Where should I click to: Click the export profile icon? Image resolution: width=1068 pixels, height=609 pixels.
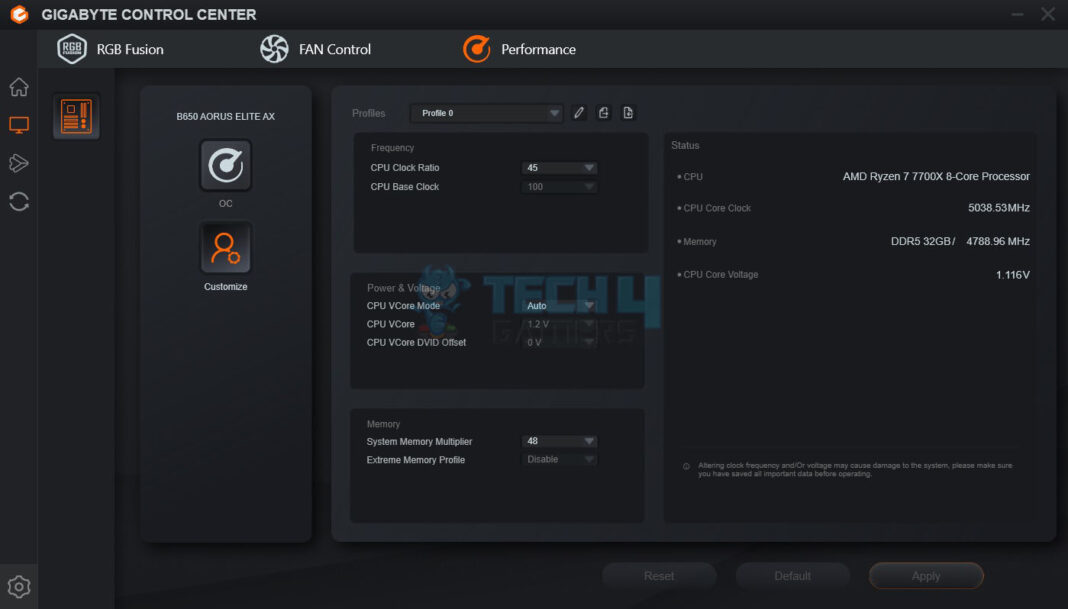[604, 113]
